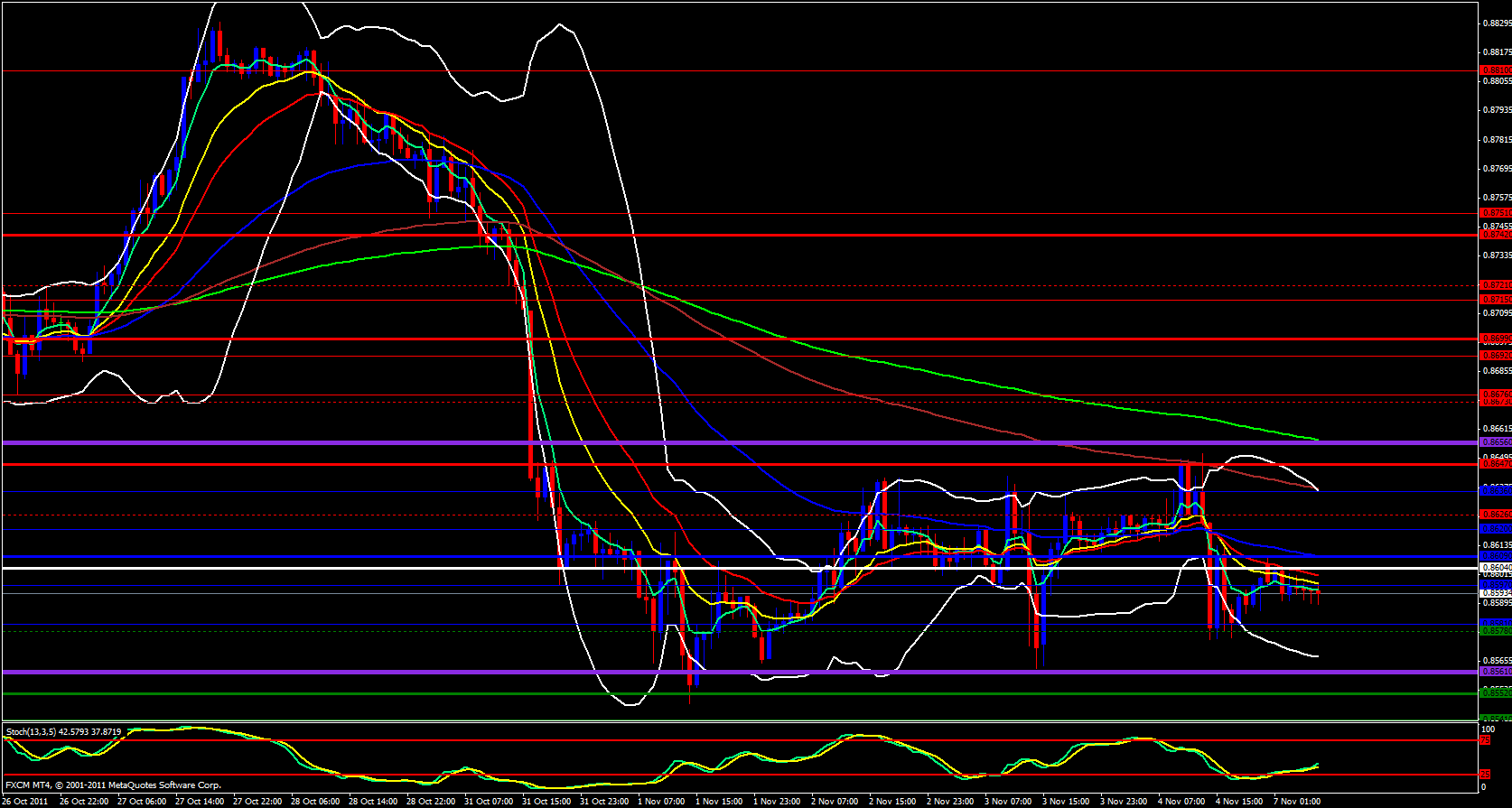Viewport: 1512px width, 808px height.
Task: Select the 0.87210 dashed line price label
Action: [x=1495, y=285]
